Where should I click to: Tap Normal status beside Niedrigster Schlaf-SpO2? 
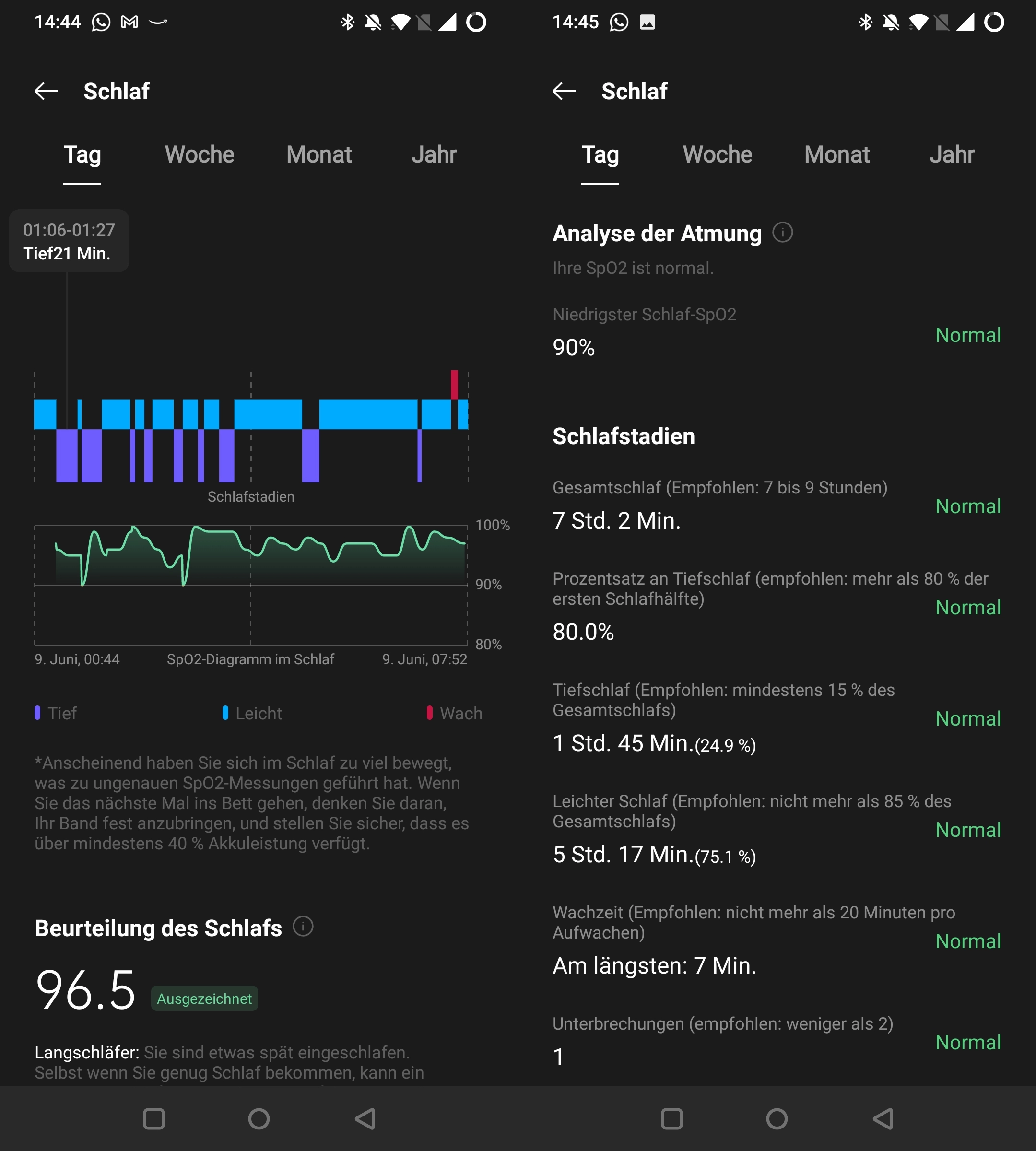pyautogui.click(x=968, y=335)
